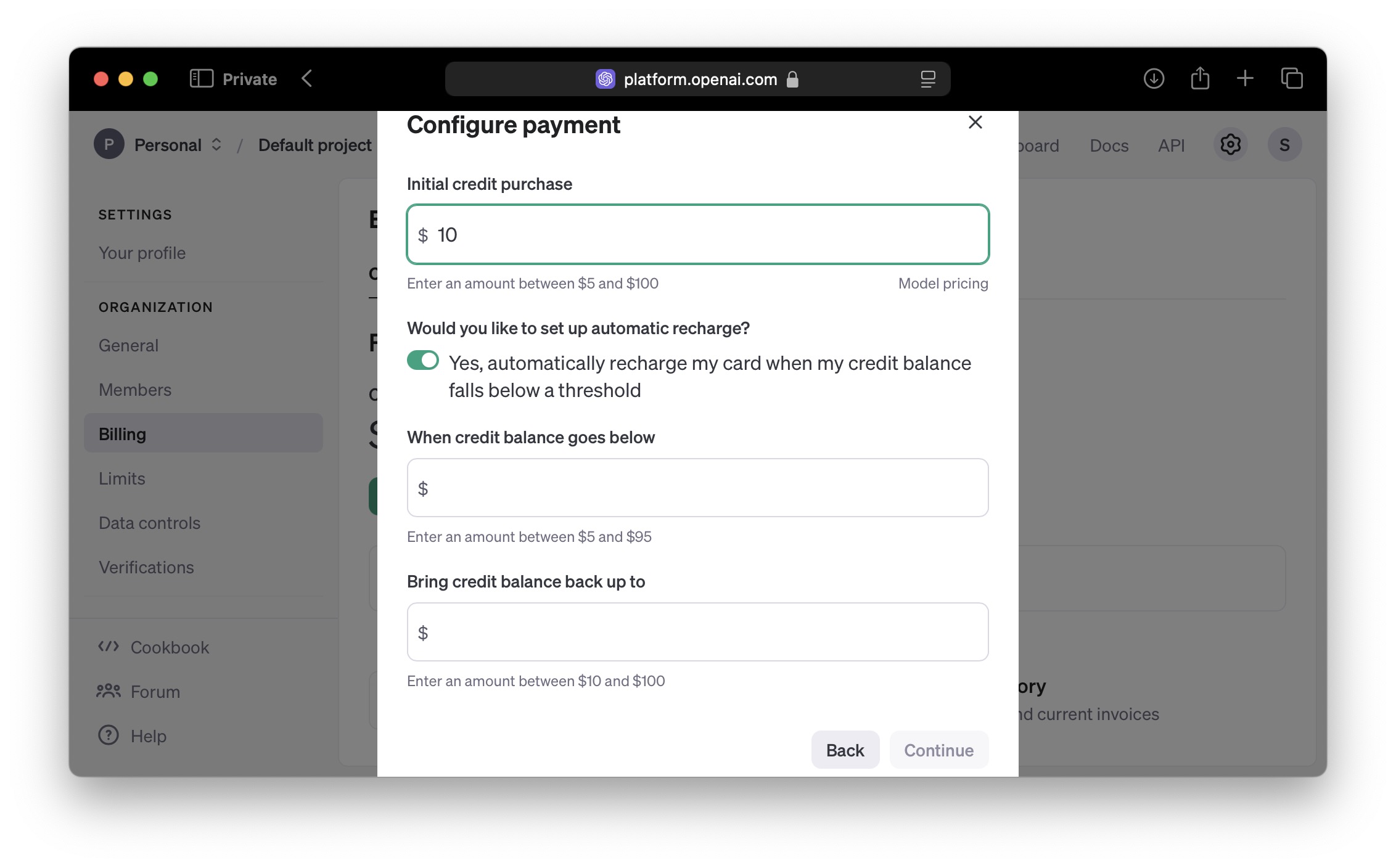
Task: Click the Personal organization P avatar
Action: coord(109,144)
